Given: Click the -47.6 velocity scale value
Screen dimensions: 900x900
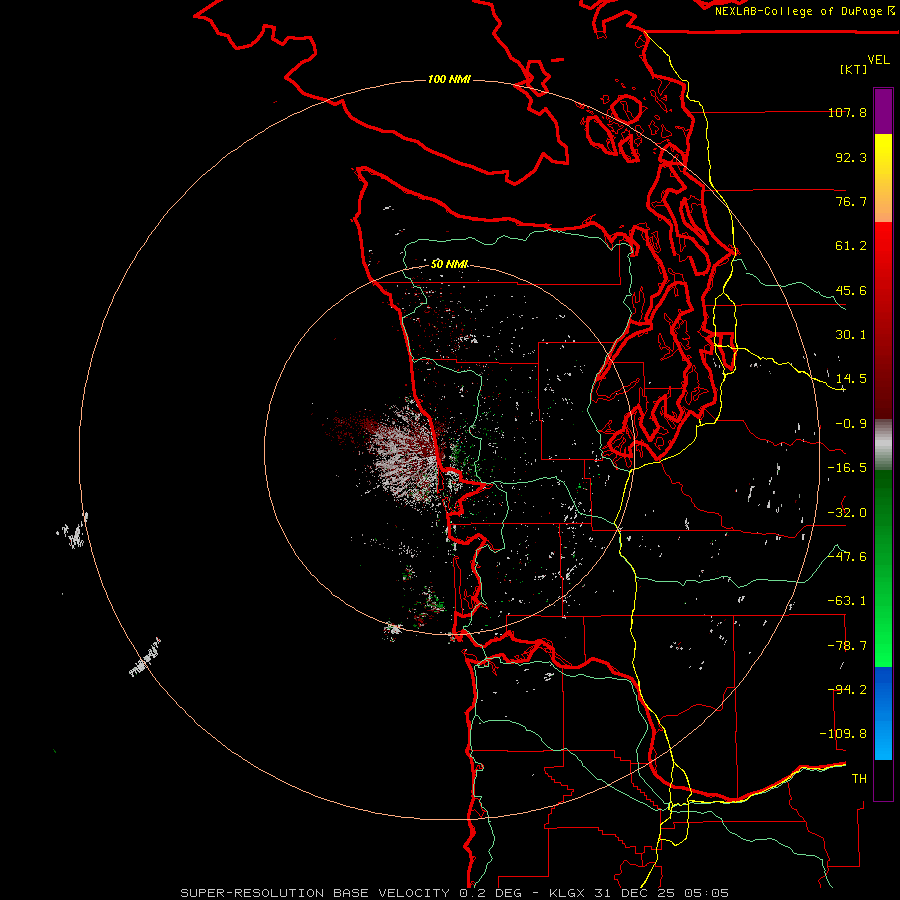Looking at the screenshot, I should click(847, 557).
